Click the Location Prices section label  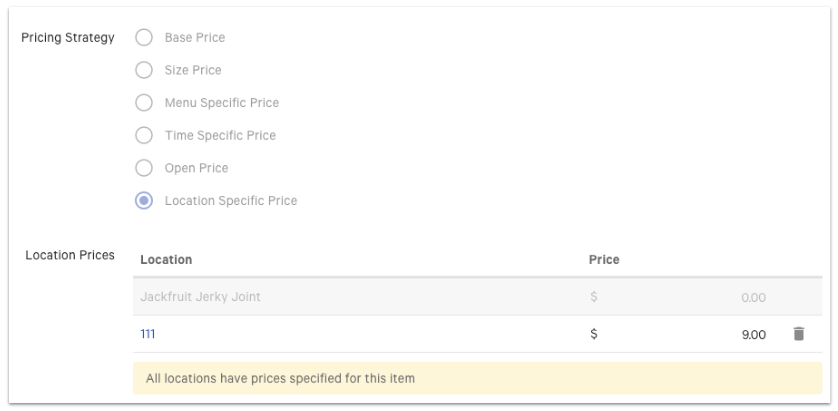click(70, 255)
